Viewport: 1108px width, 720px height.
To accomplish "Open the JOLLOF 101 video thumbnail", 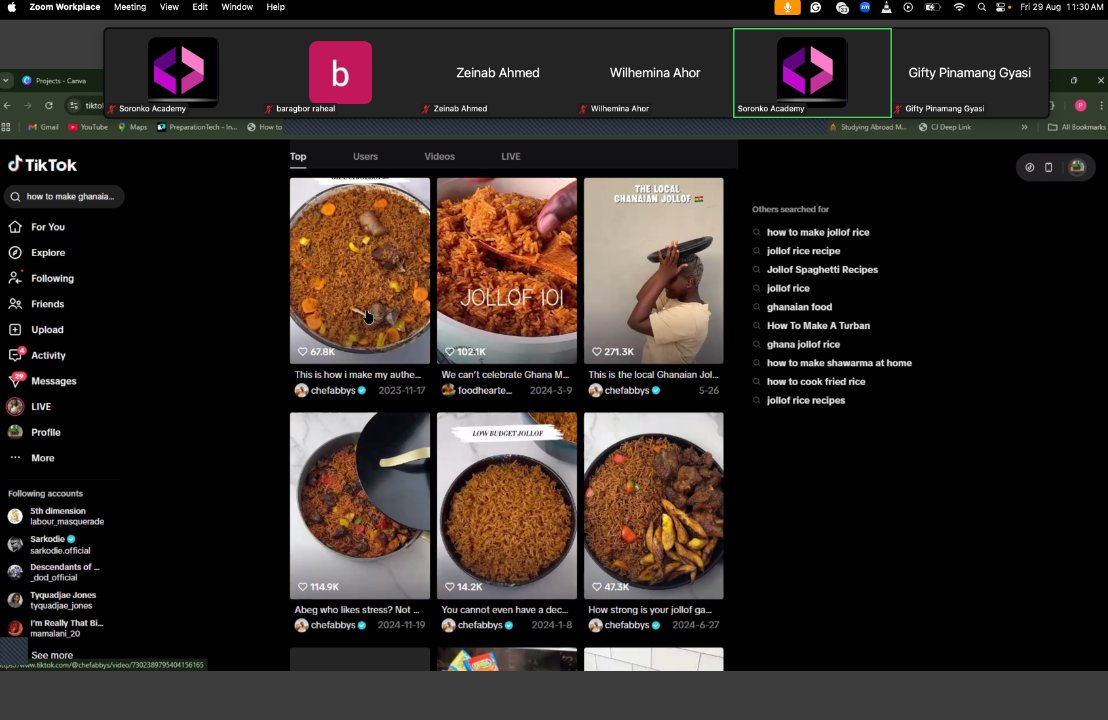I will click(507, 271).
